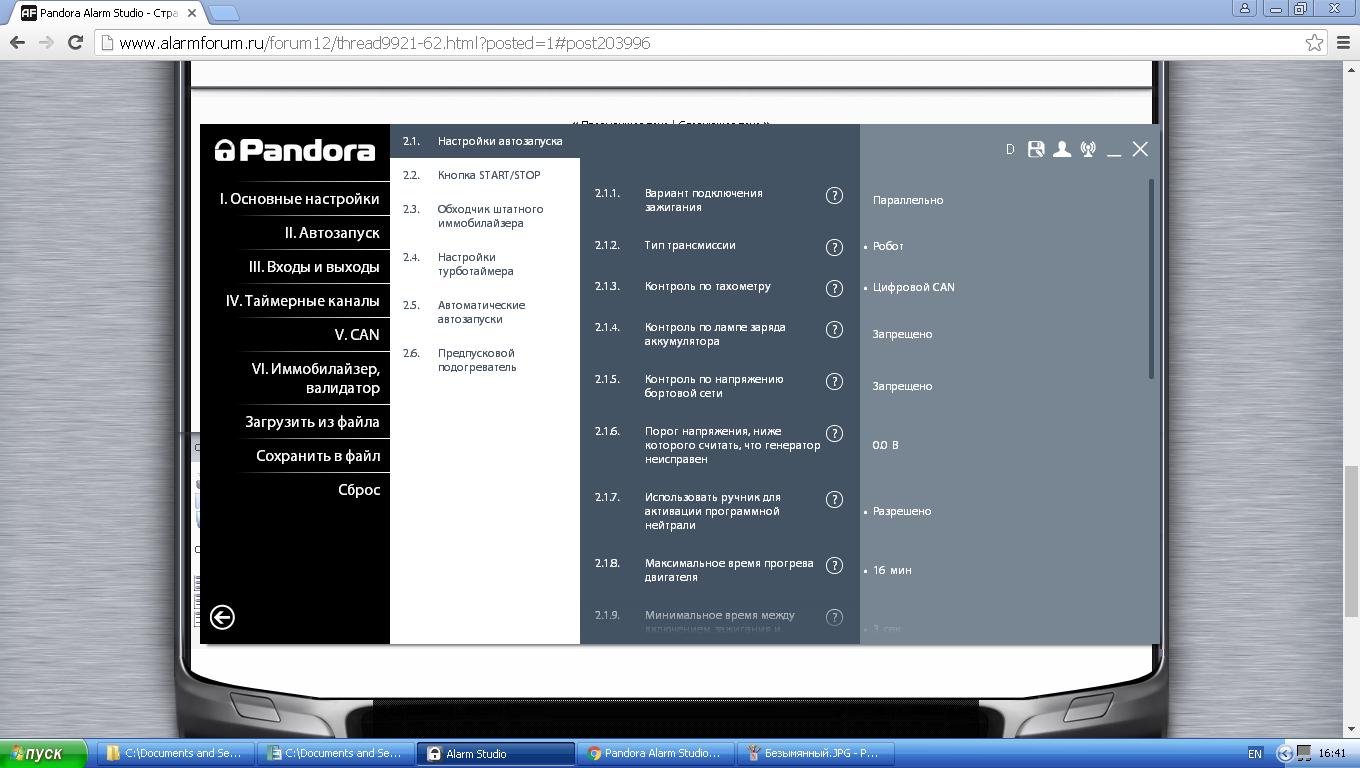This screenshot has height=768, width=1360.
Task: Edit the 0.0 В voltage threshold value
Action: 885,445
